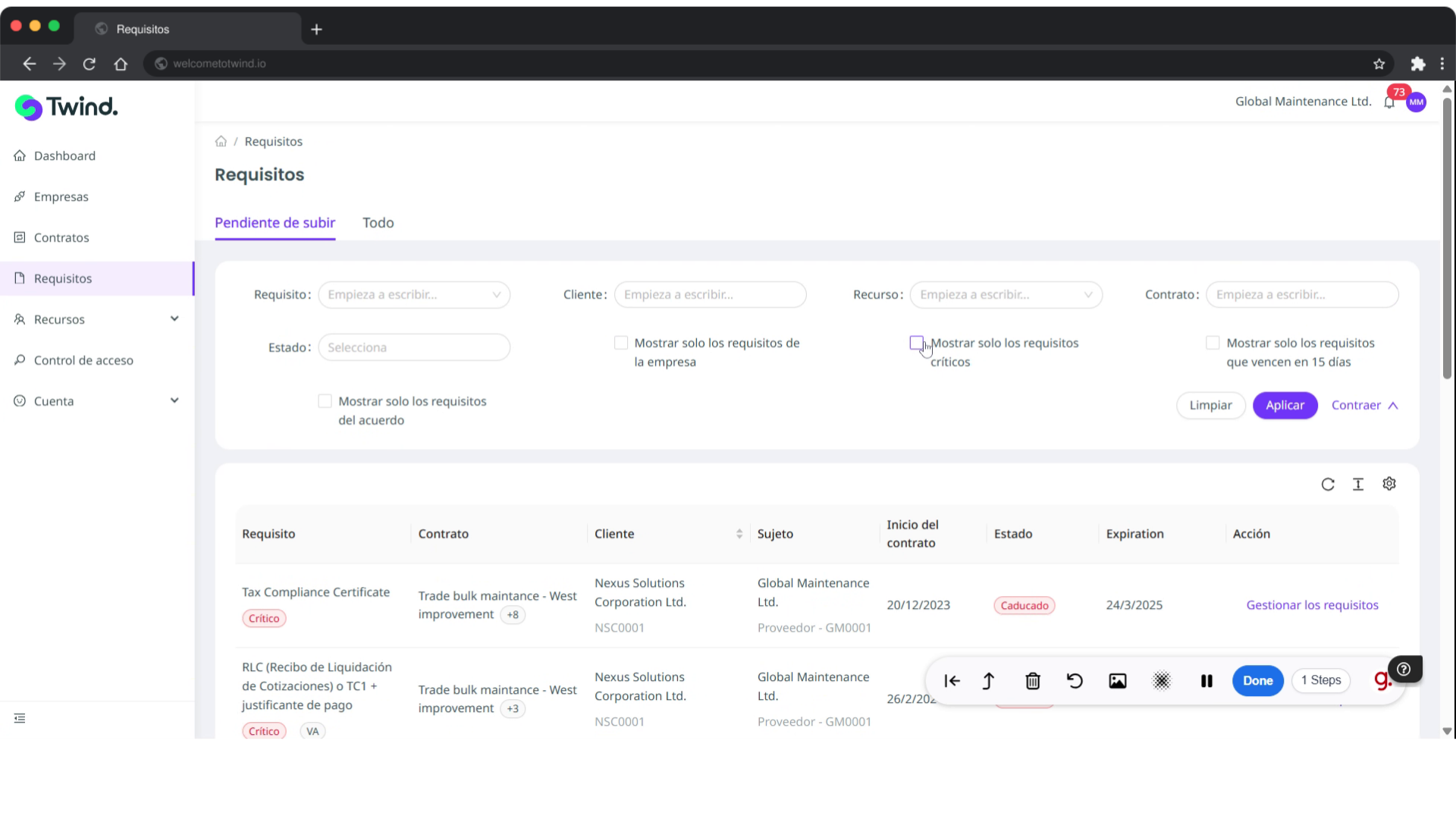Pause recording with the pause icon
The image size is (1456, 819).
[x=1206, y=681]
